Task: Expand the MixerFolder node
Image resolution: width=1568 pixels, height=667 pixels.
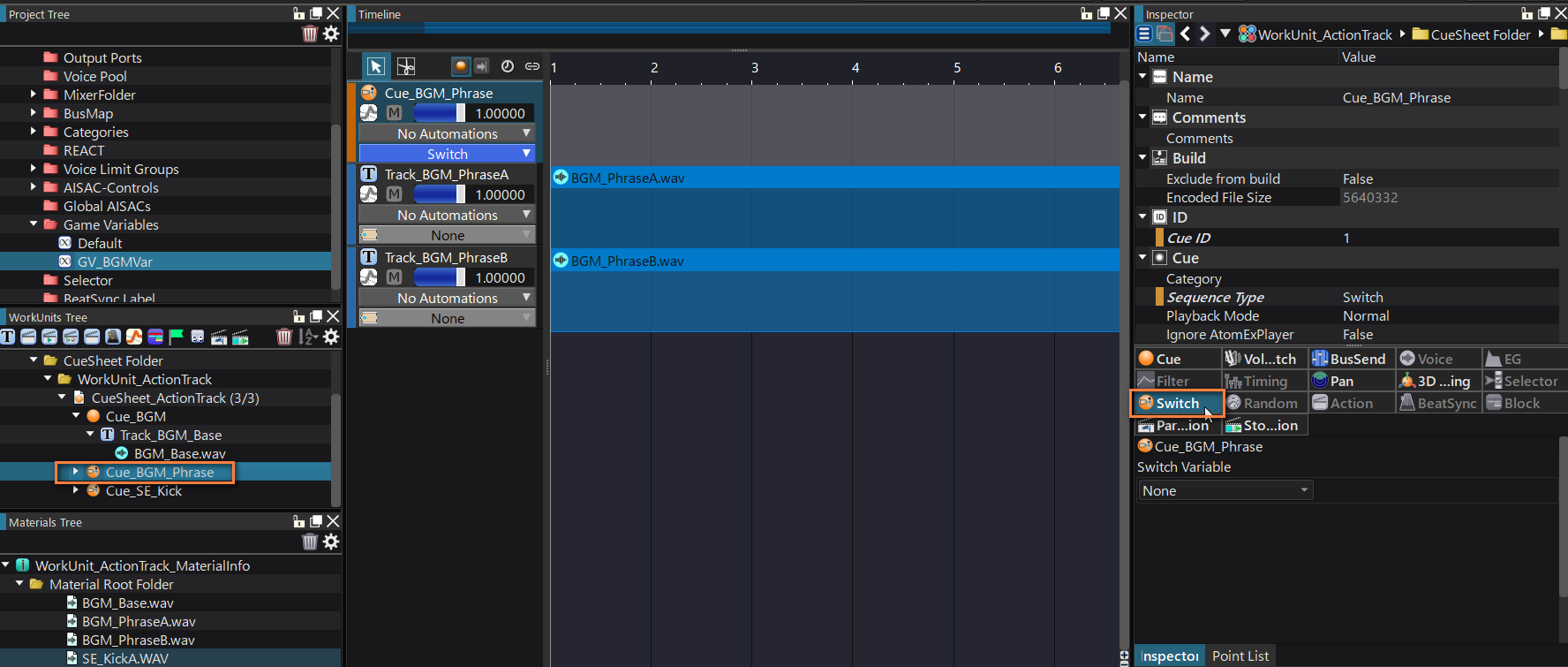Action: click(34, 95)
